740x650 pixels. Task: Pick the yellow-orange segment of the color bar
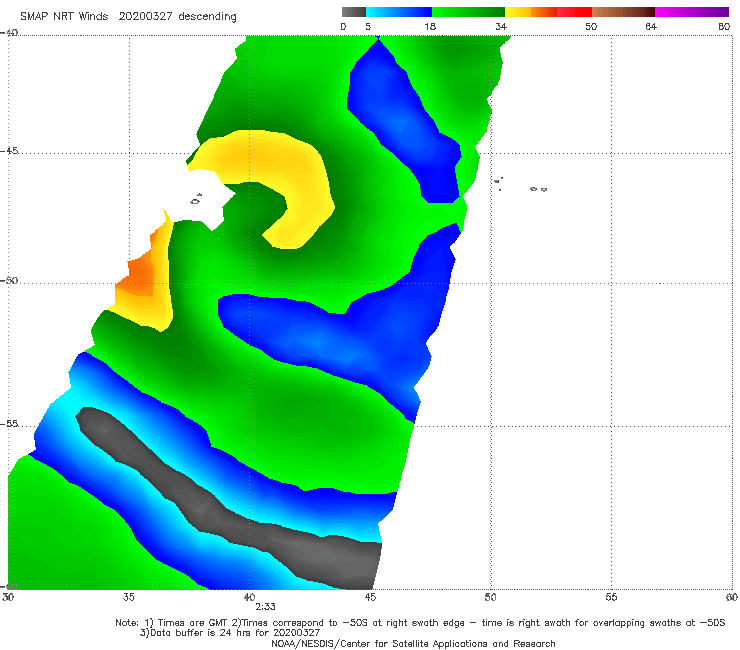tap(531, 12)
